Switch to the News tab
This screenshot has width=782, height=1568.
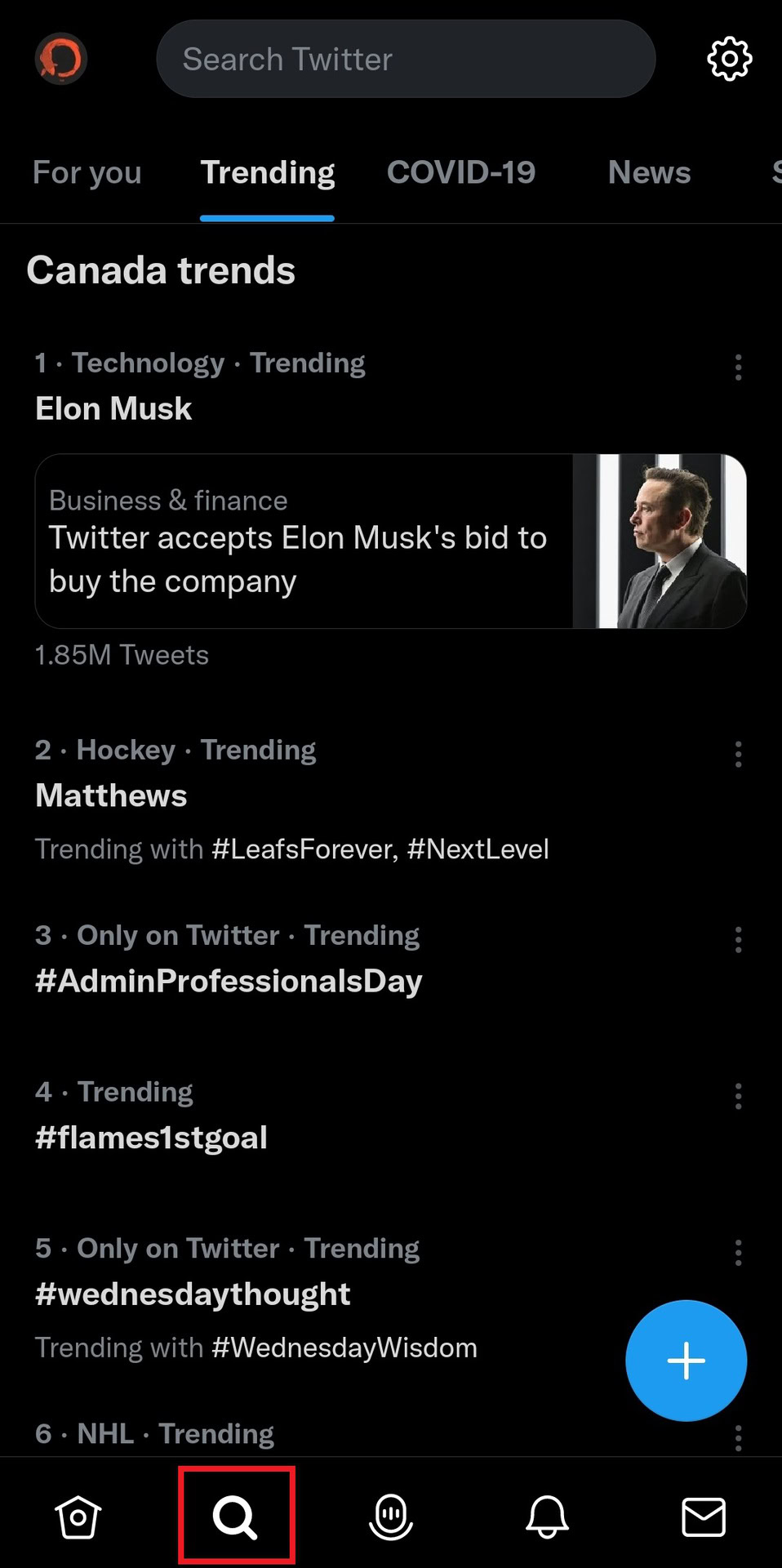click(649, 173)
